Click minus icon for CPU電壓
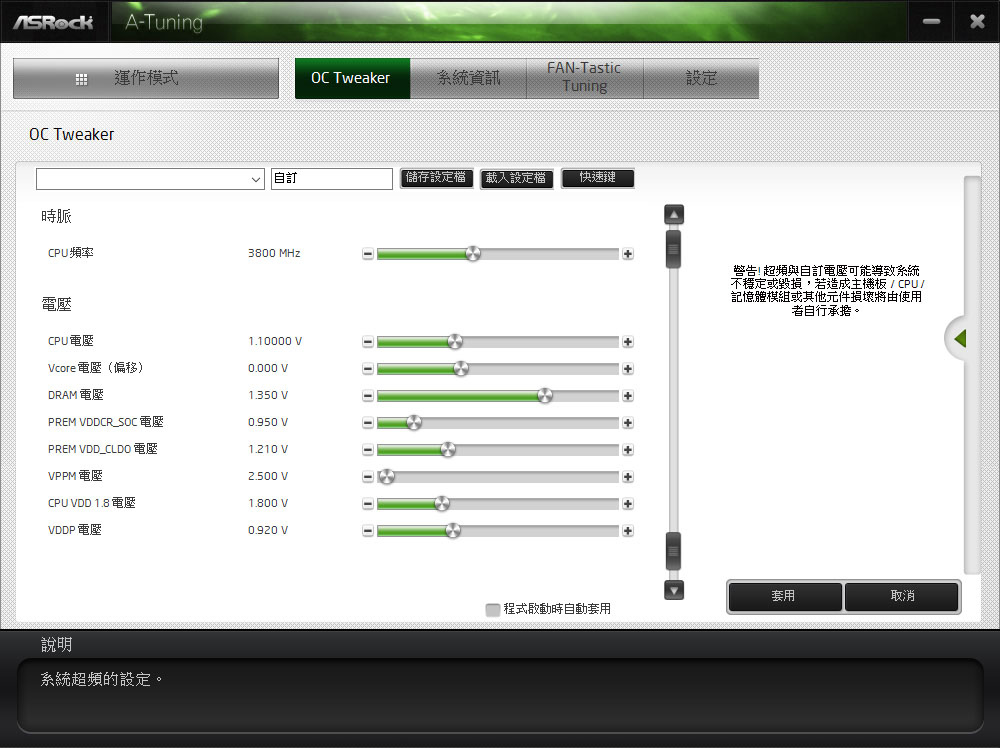1000x748 pixels. point(367,342)
